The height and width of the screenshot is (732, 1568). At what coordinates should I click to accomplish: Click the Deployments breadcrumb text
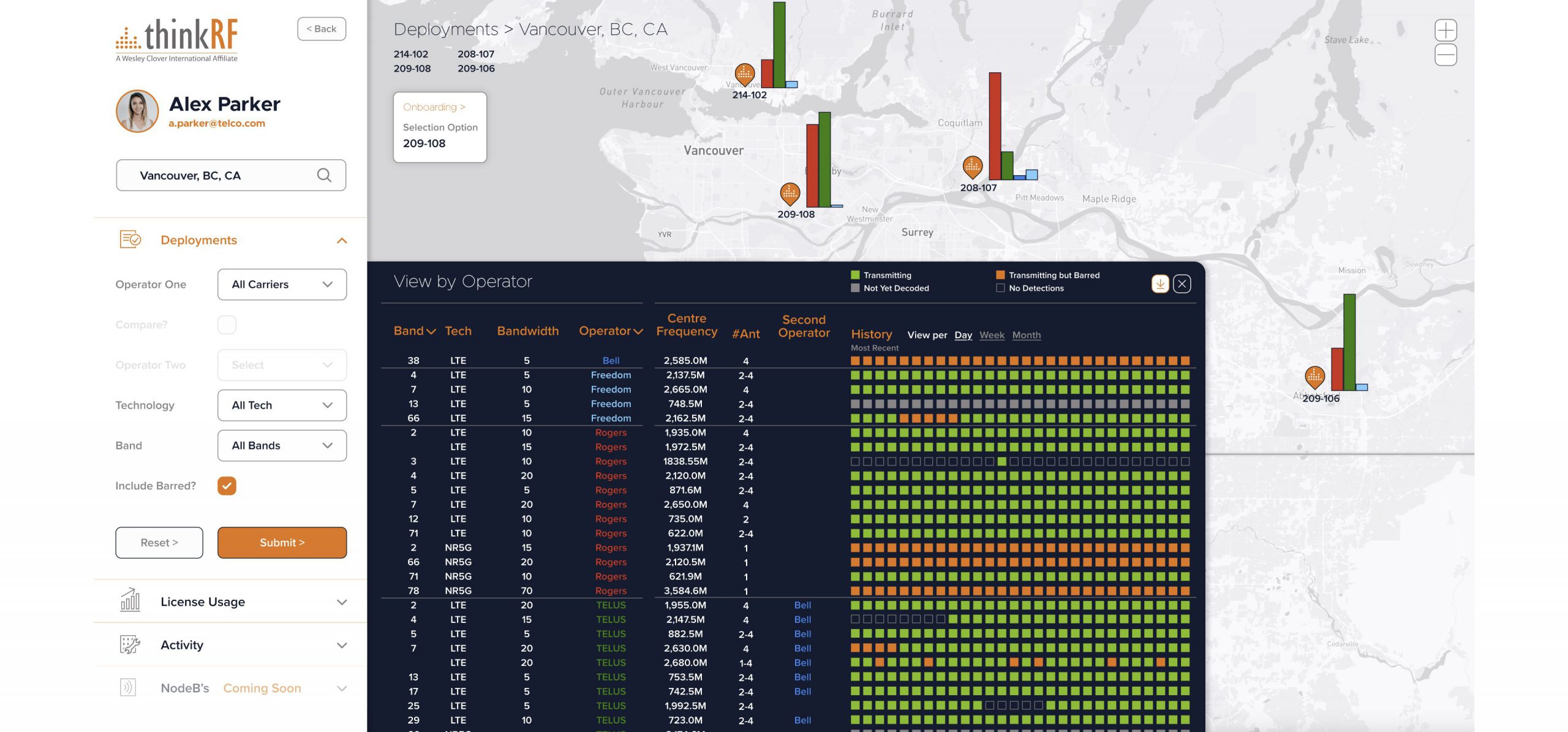(446, 29)
